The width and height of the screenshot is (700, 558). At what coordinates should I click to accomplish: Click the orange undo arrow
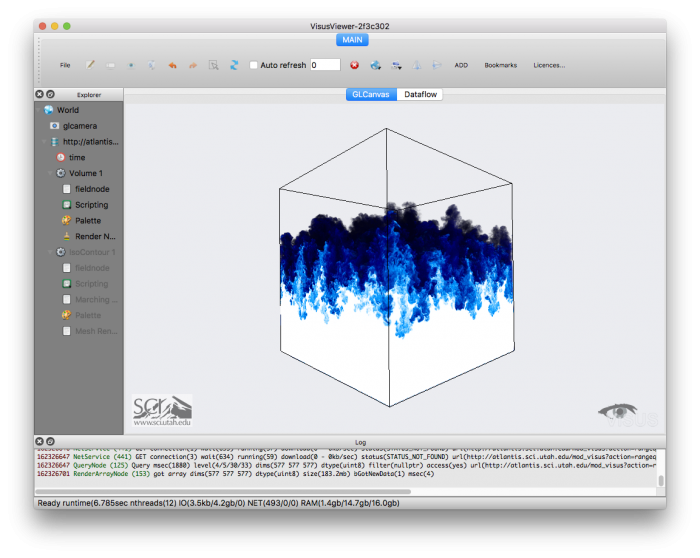(x=172, y=65)
